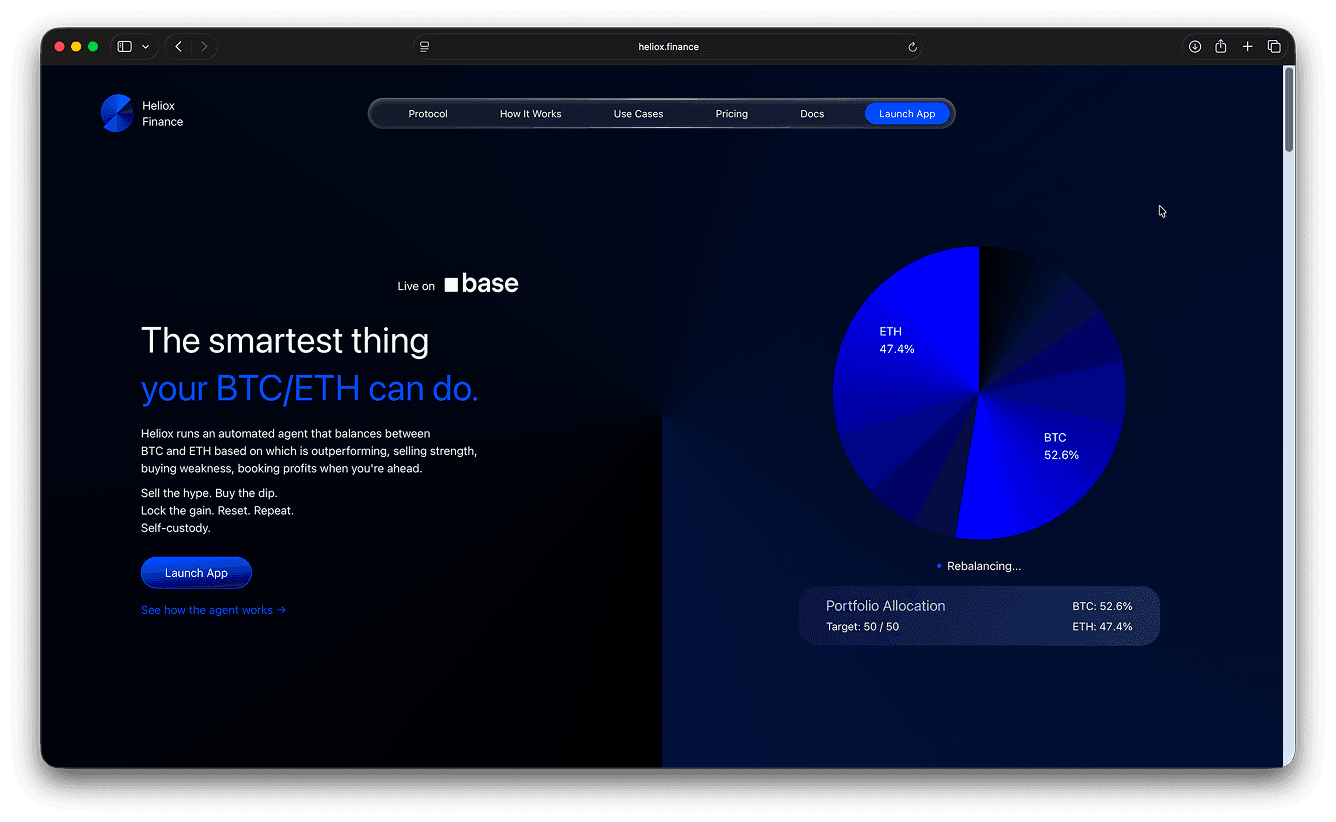
Task: Reload the page with the refresh icon
Action: [912, 47]
